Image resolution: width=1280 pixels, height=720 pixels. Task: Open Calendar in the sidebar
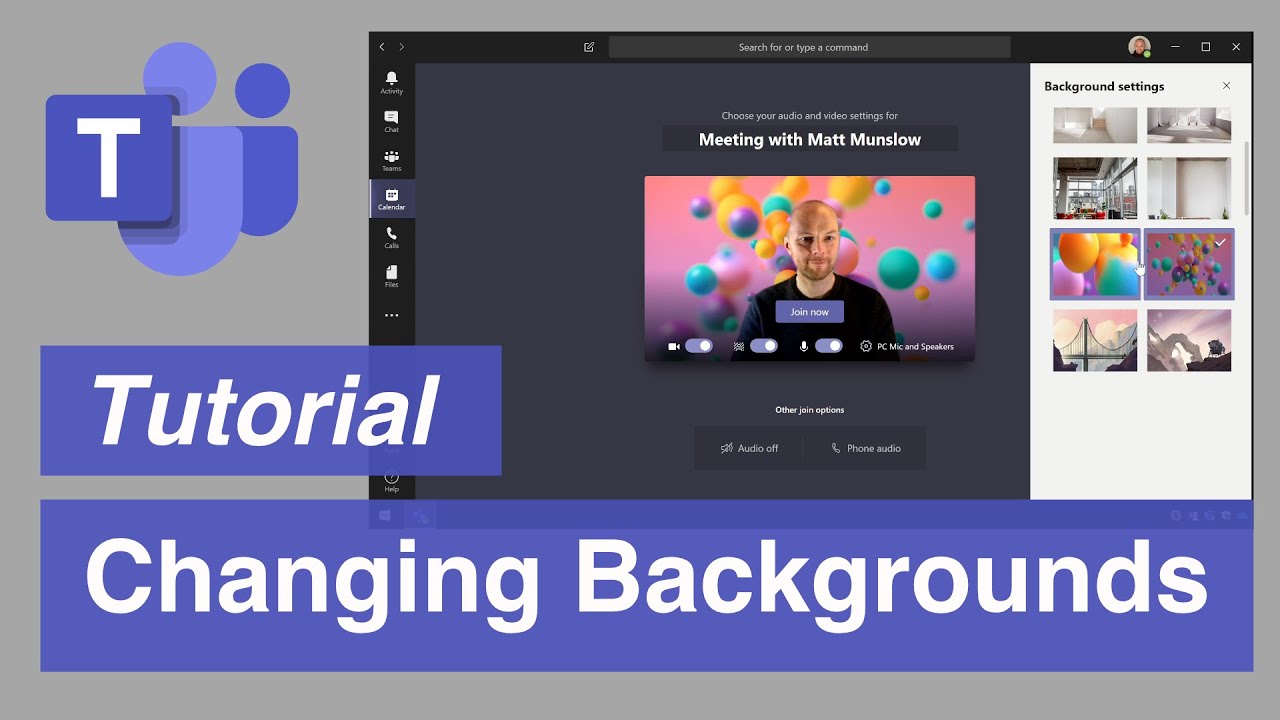coord(391,199)
